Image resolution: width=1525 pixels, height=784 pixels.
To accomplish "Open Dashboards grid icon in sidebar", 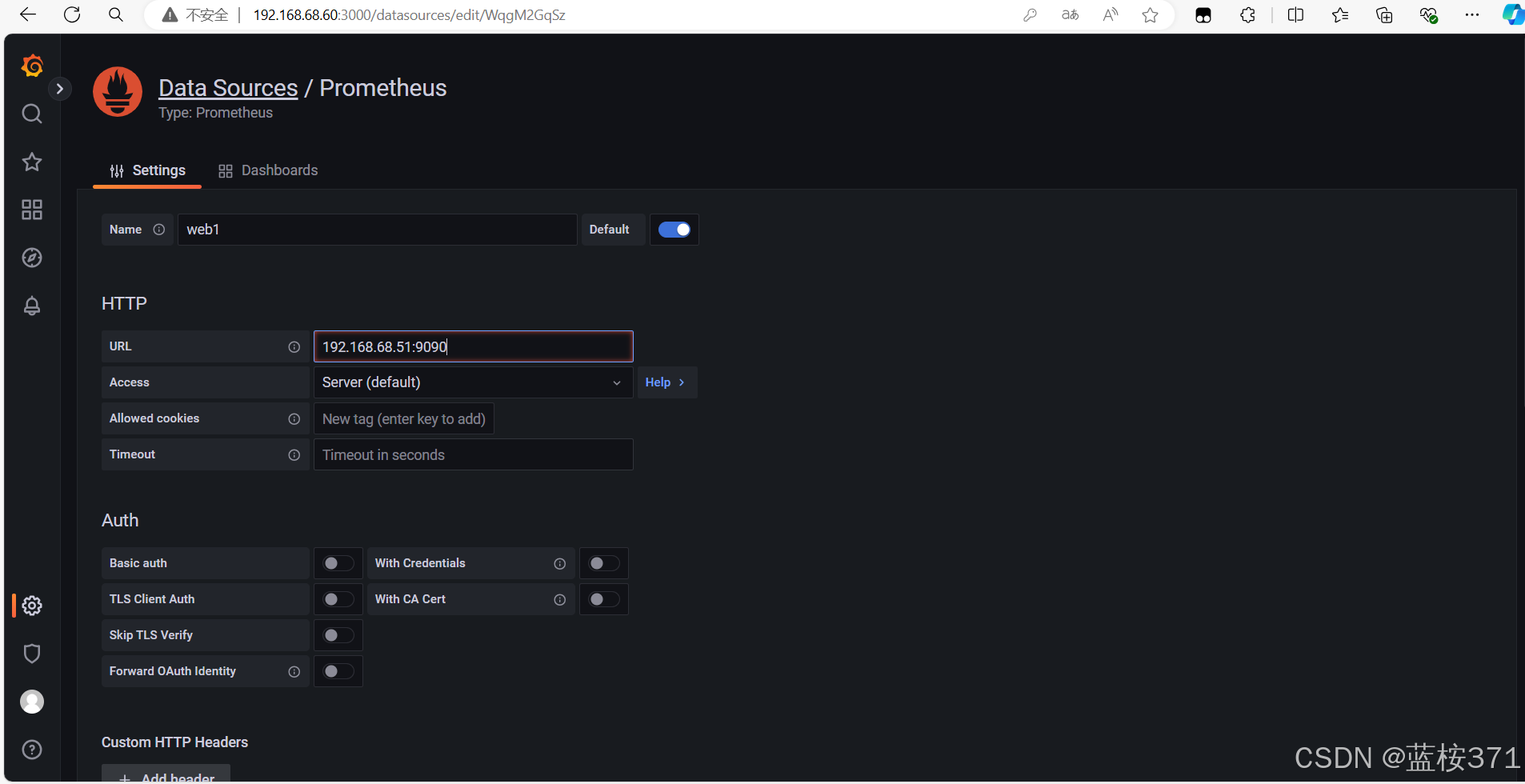I will tap(32, 210).
